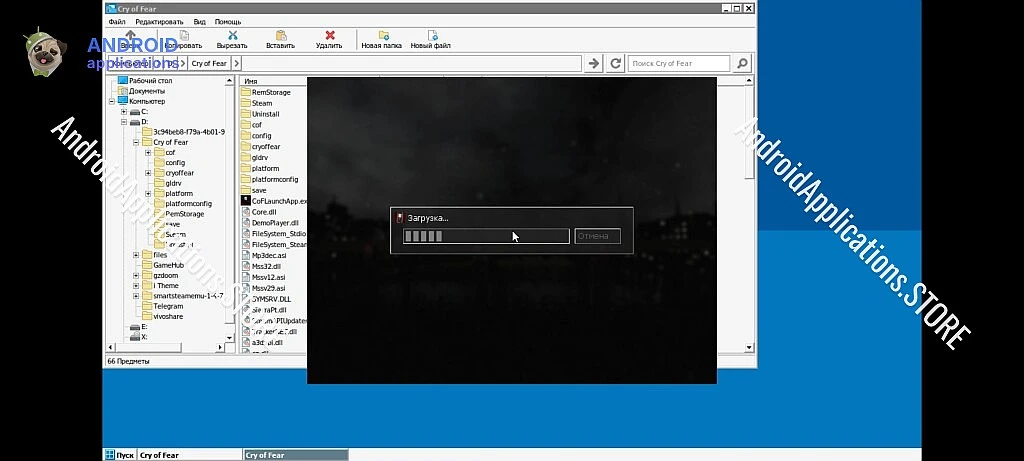Click the Вырезать (Cut) scissors icon

click(232, 36)
